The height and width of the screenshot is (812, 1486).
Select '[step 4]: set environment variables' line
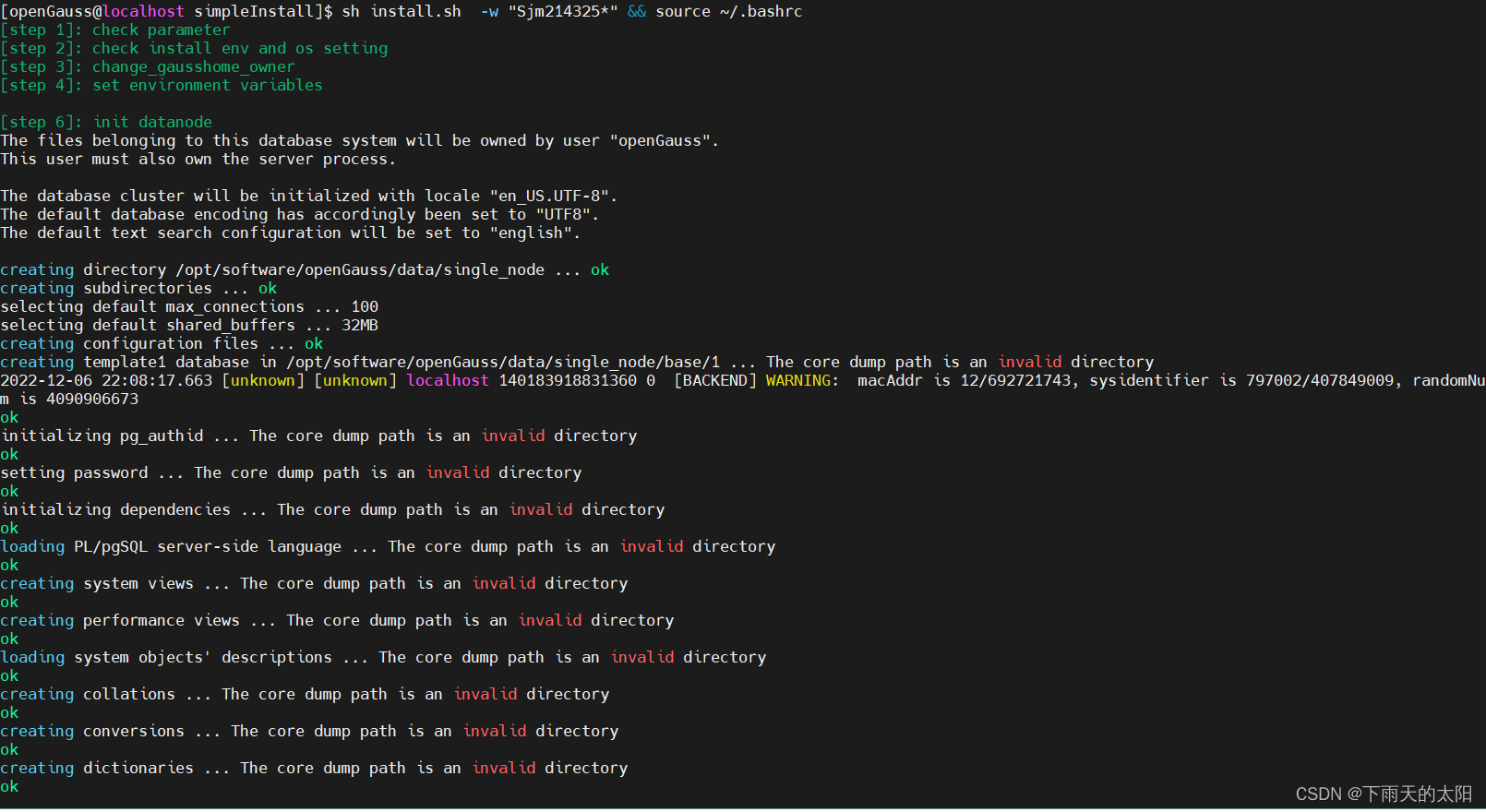tap(162, 85)
